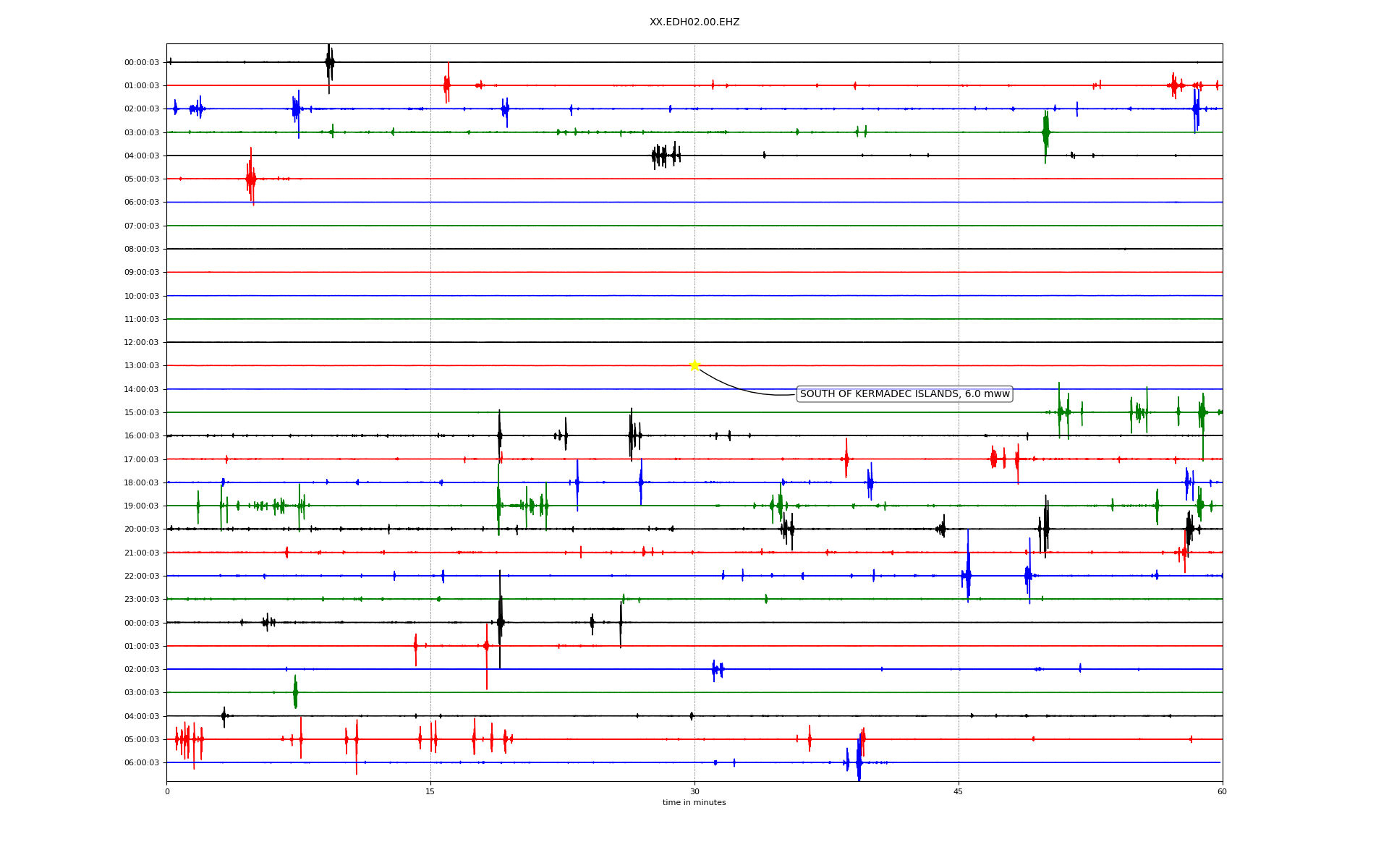Click the 'time in minutes' axis label
Image resolution: width=1389 pixels, height=868 pixels.
pos(694,803)
